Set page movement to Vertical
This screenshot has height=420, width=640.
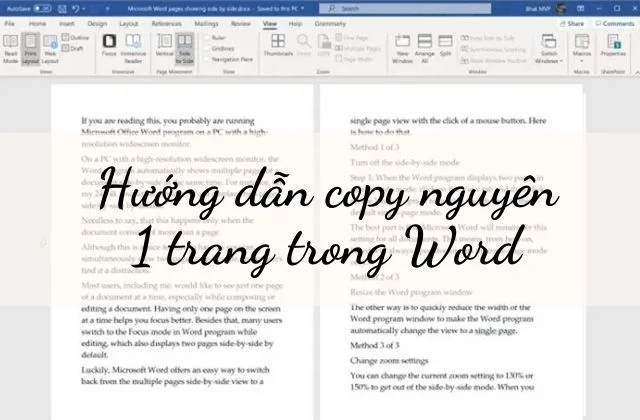164,46
